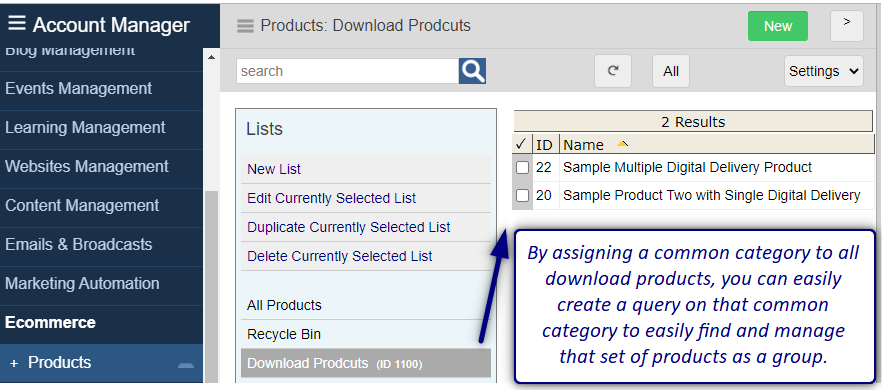Sort by ID column header

(544, 145)
